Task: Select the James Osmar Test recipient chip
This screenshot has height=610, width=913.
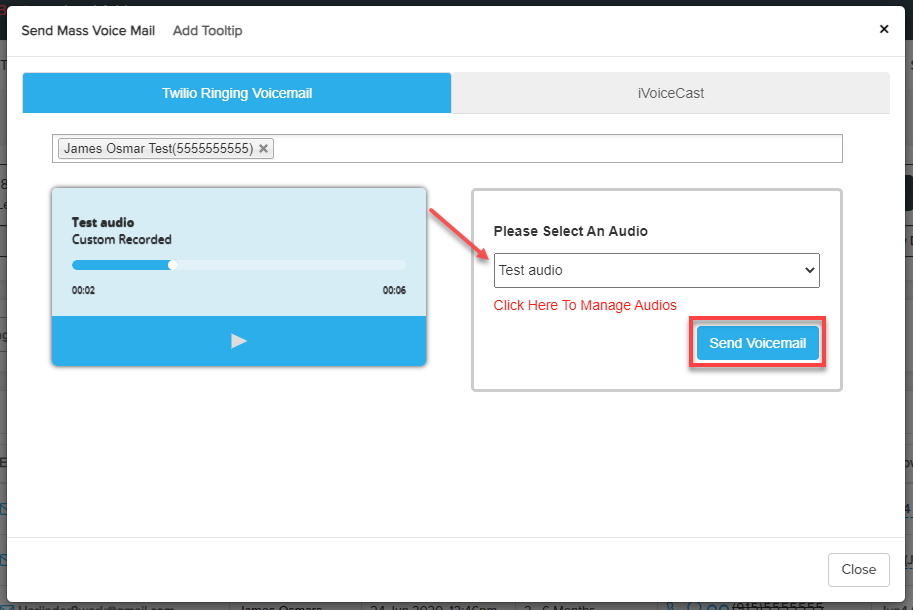Action: pos(157,149)
